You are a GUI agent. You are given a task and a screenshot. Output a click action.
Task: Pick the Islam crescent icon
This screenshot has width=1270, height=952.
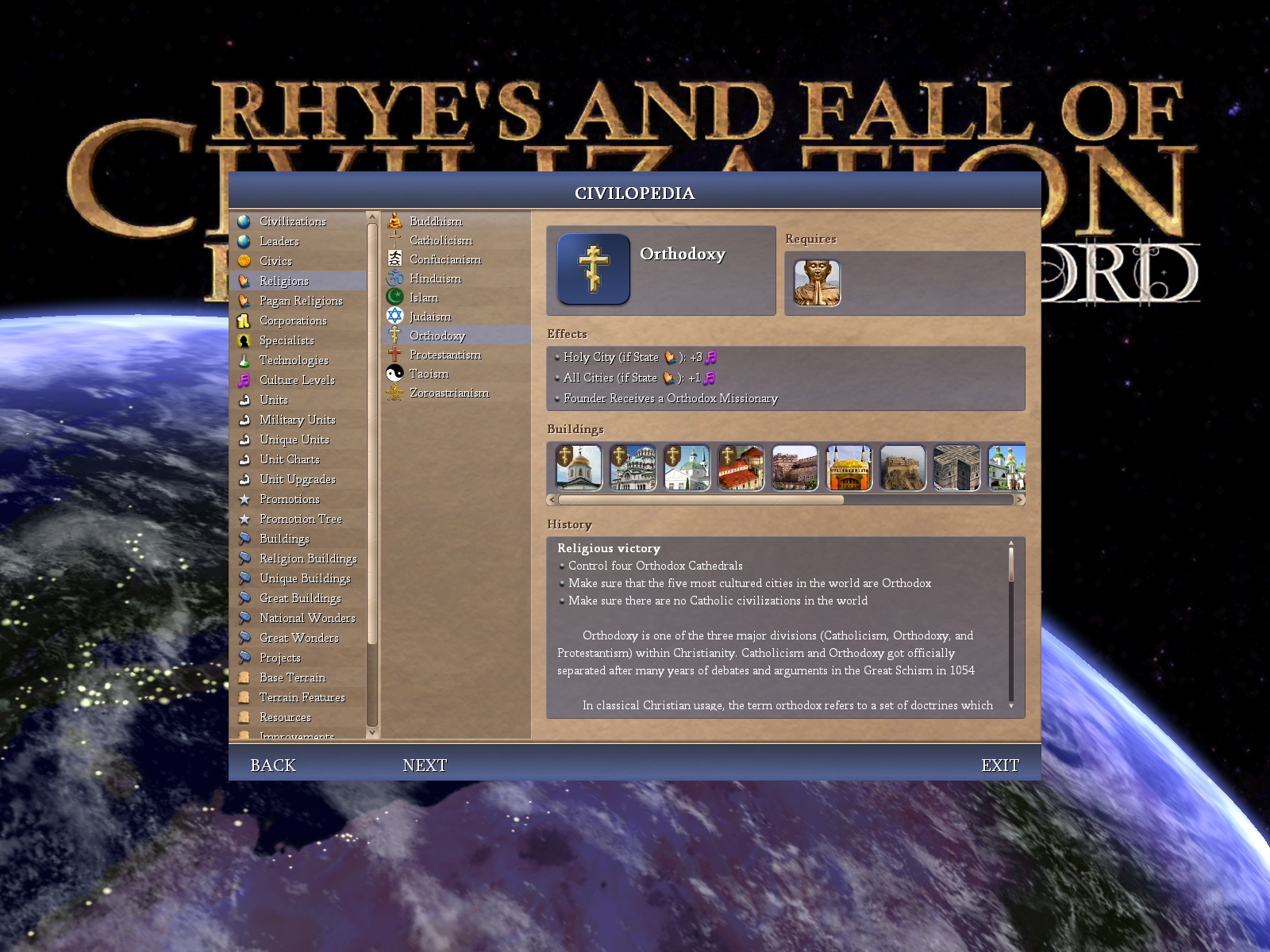[394, 297]
